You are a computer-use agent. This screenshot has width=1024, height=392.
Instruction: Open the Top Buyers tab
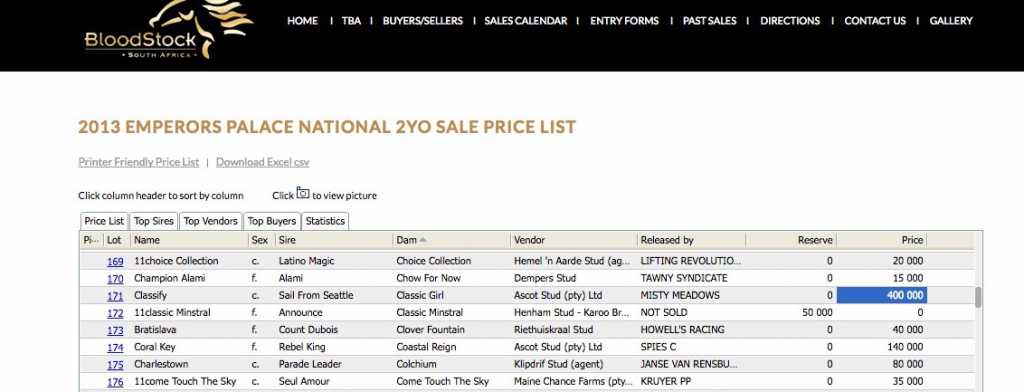click(x=272, y=221)
